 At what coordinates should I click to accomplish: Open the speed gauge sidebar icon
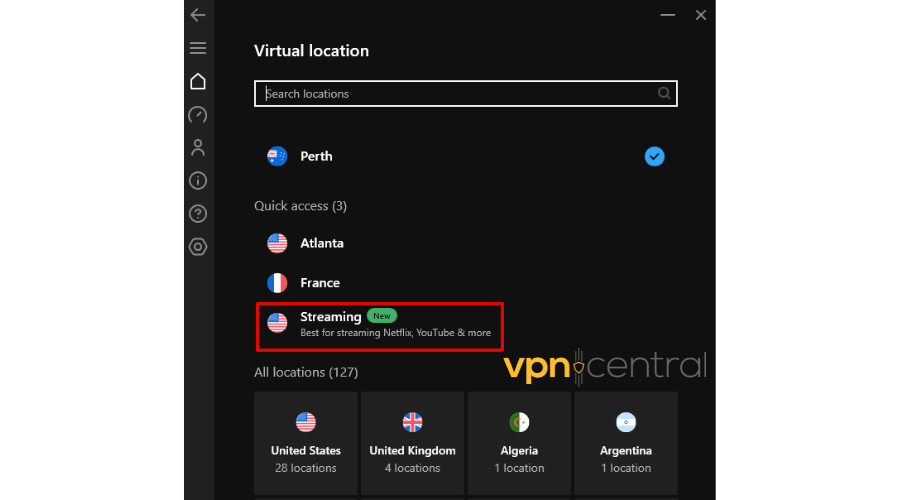(x=198, y=115)
